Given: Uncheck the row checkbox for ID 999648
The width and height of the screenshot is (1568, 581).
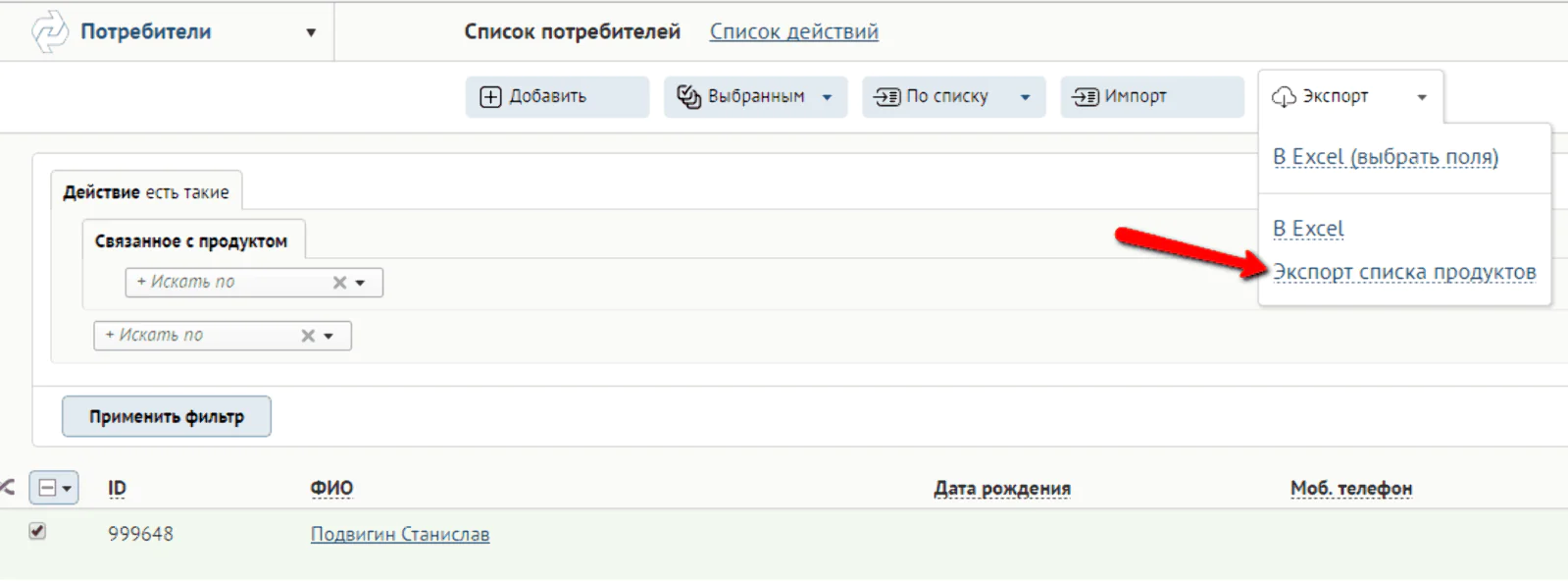Looking at the screenshot, I should pos(37,531).
